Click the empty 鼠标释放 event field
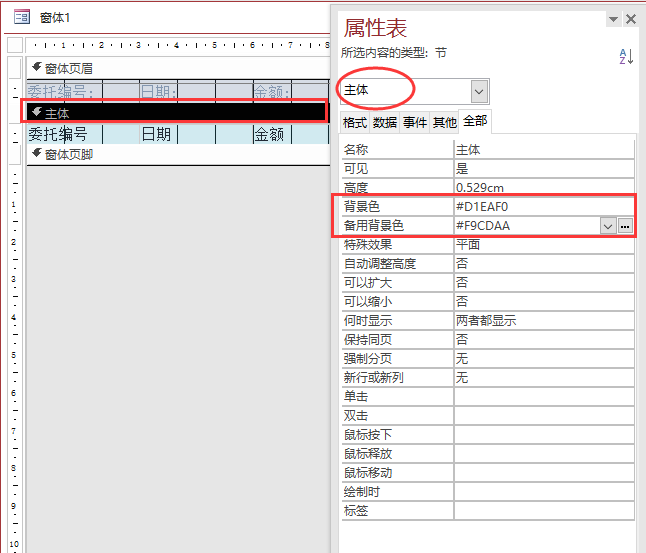Screen dimensions: 646x553 543,453
